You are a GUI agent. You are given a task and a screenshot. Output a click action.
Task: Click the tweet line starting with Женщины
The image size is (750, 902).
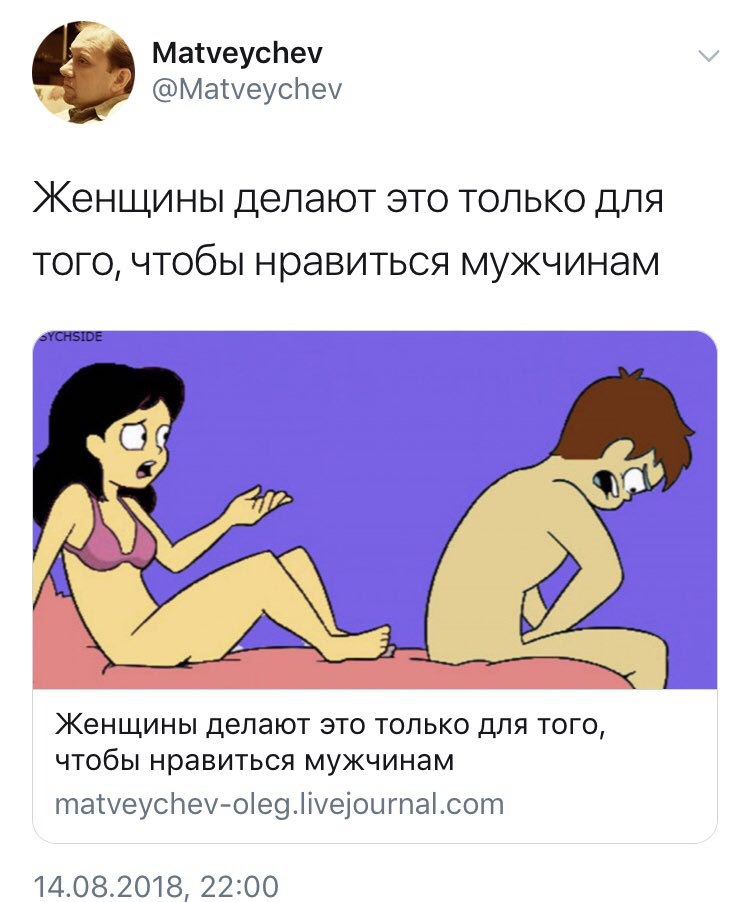point(349,200)
